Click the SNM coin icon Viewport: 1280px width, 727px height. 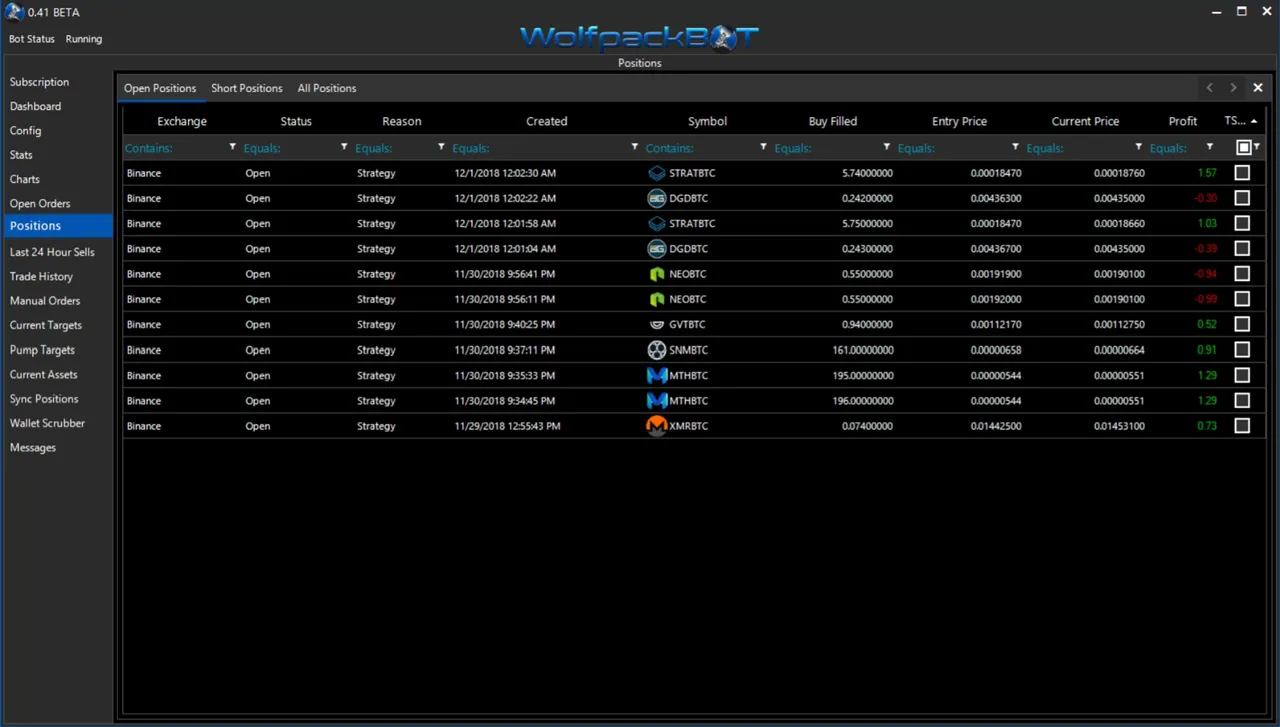click(656, 350)
